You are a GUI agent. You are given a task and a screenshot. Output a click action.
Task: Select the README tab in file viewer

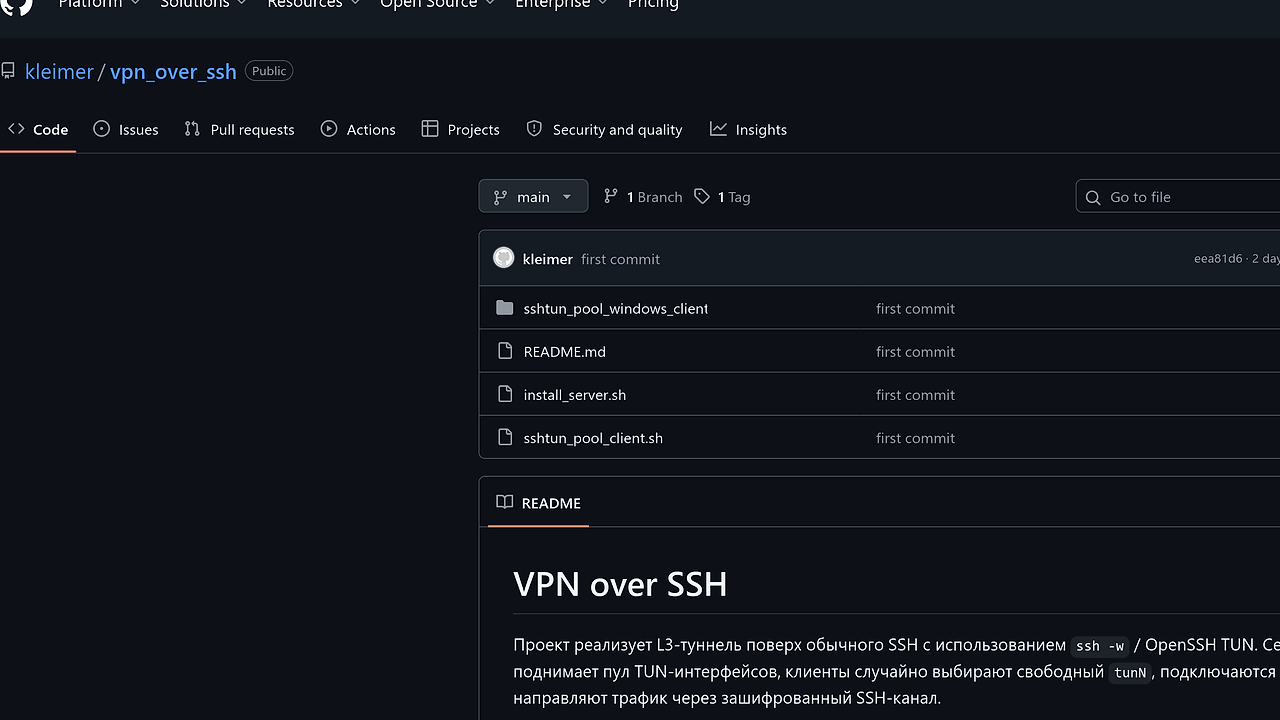point(538,502)
